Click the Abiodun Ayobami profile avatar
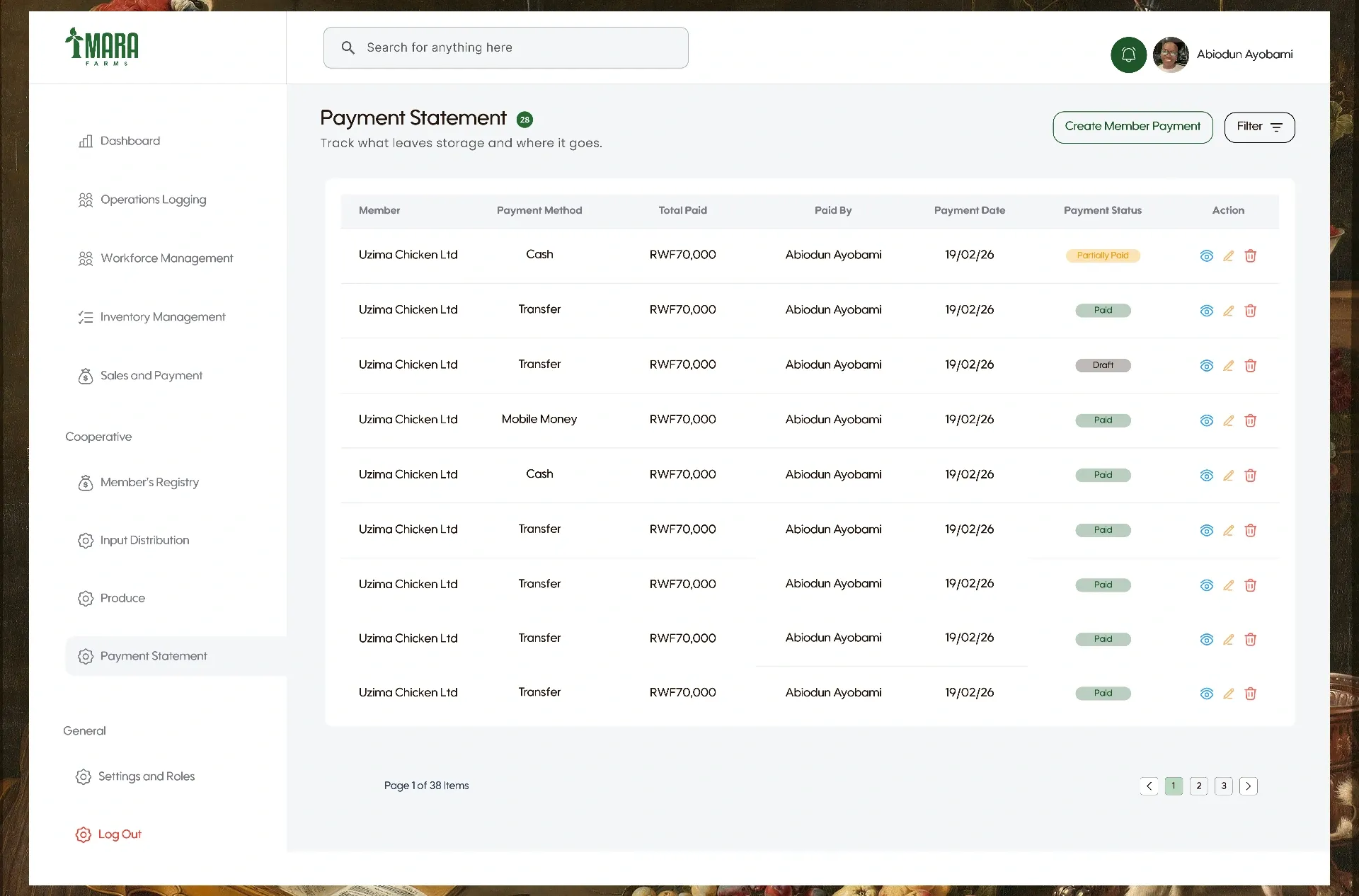The height and width of the screenshot is (896, 1359). point(1171,54)
